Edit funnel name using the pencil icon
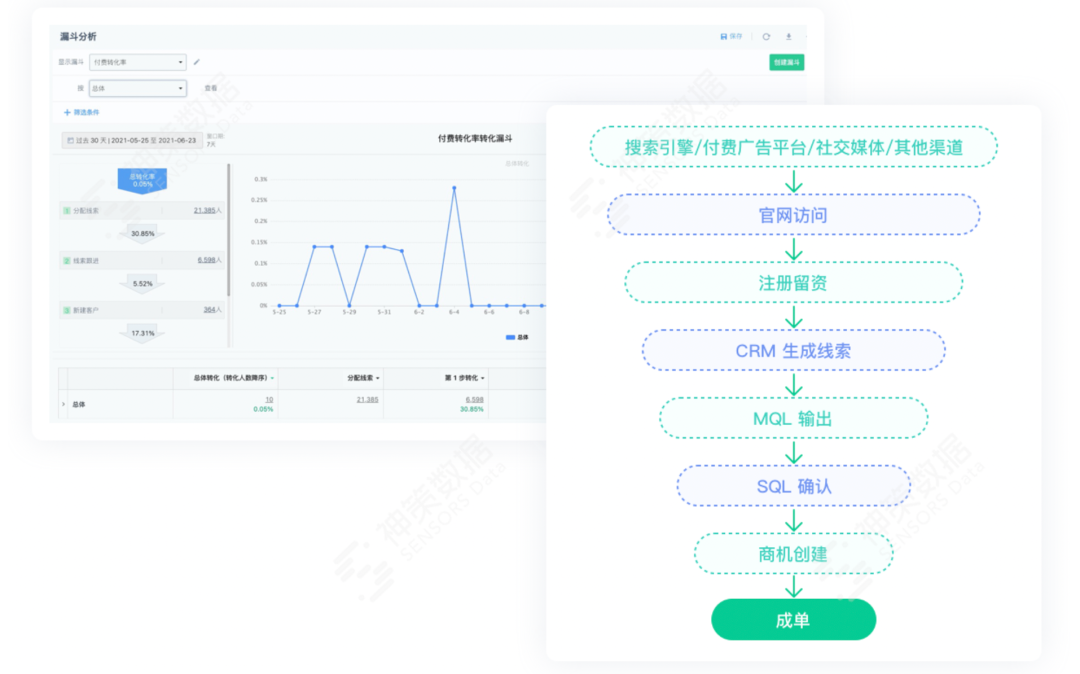The width and height of the screenshot is (1080, 674). tap(197, 62)
